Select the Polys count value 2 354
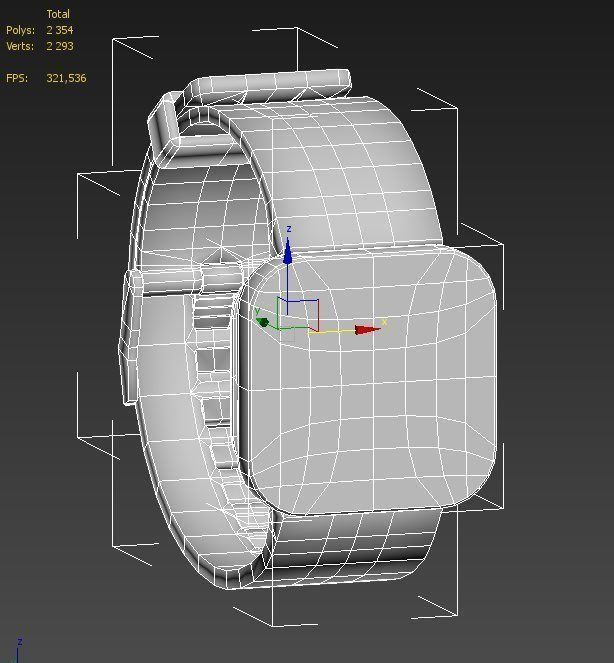Viewport: 614px width, 663px height. [60, 30]
